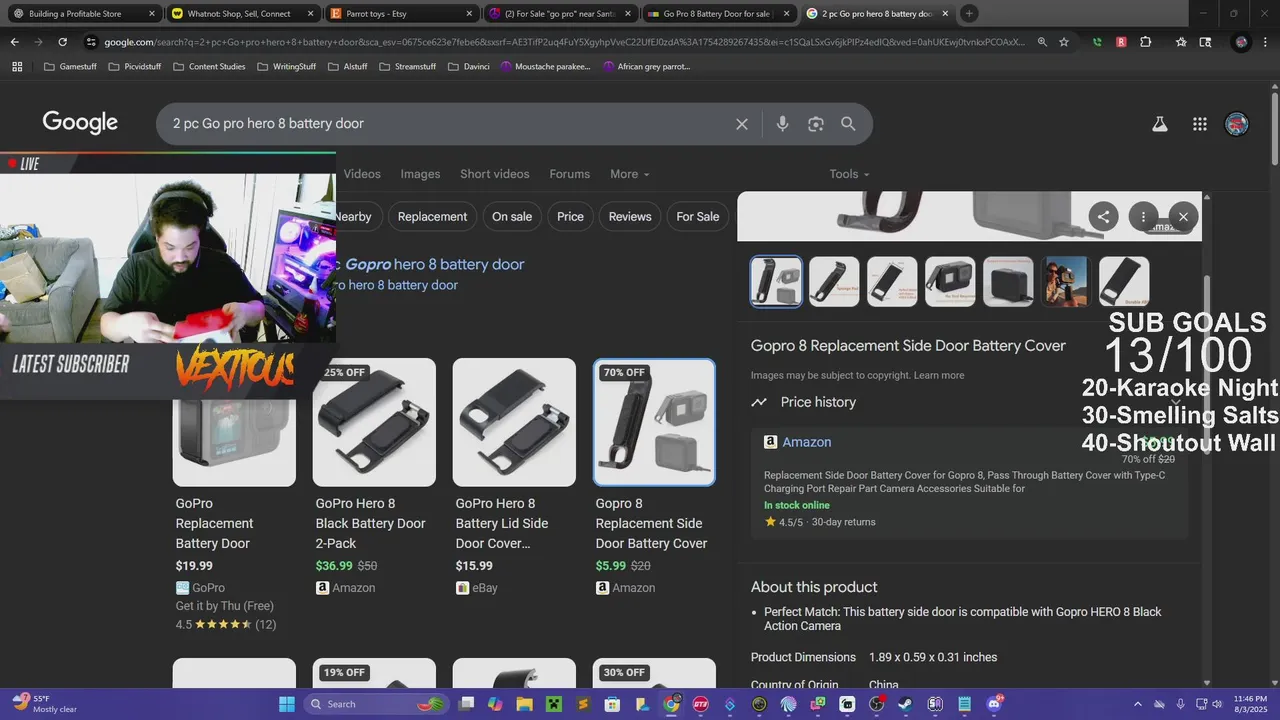
Task: Apply the On sale filter chip
Action: pyautogui.click(x=512, y=216)
